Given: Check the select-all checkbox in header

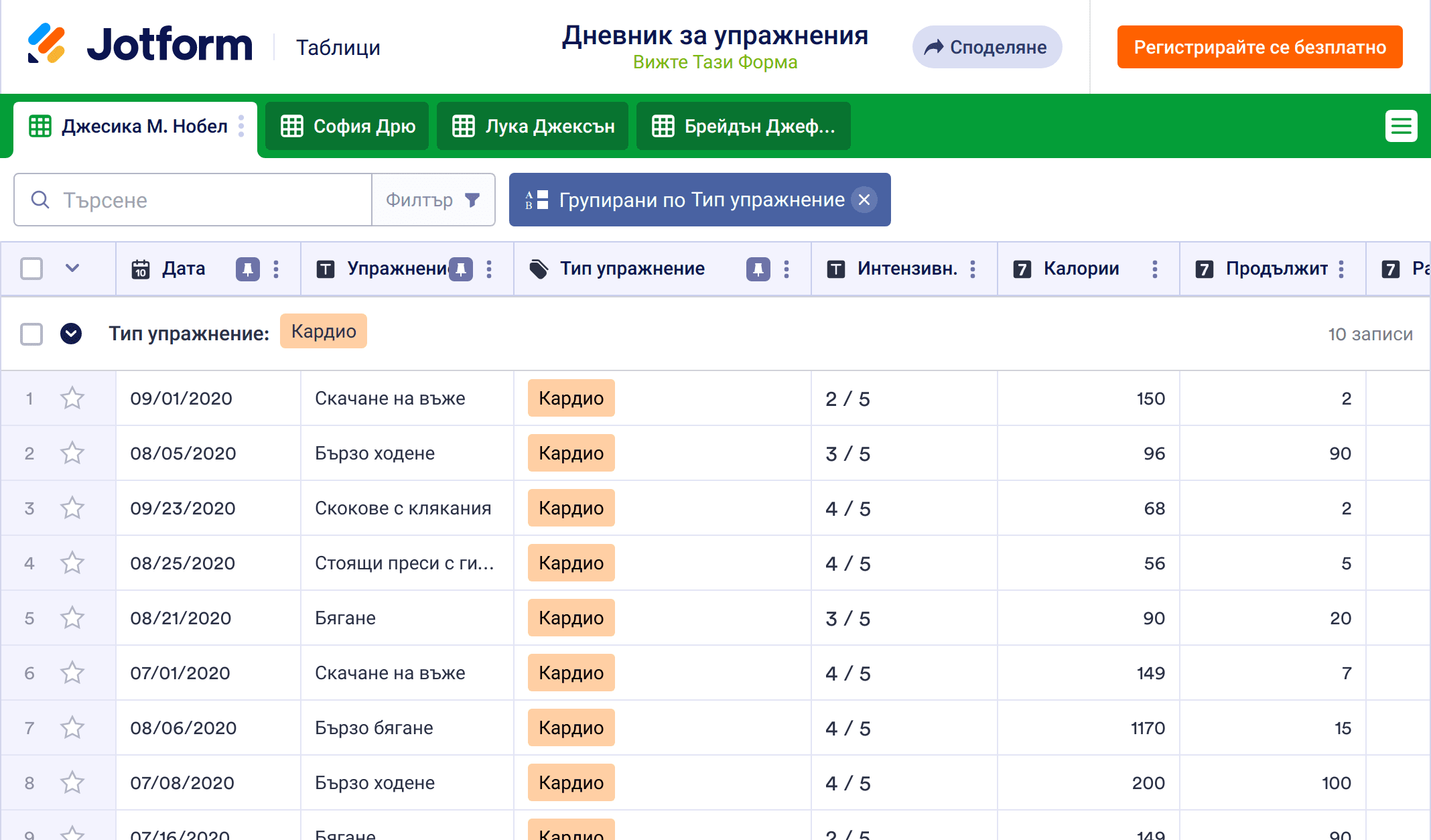Looking at the screenshot, I should [x=31, y=269].
